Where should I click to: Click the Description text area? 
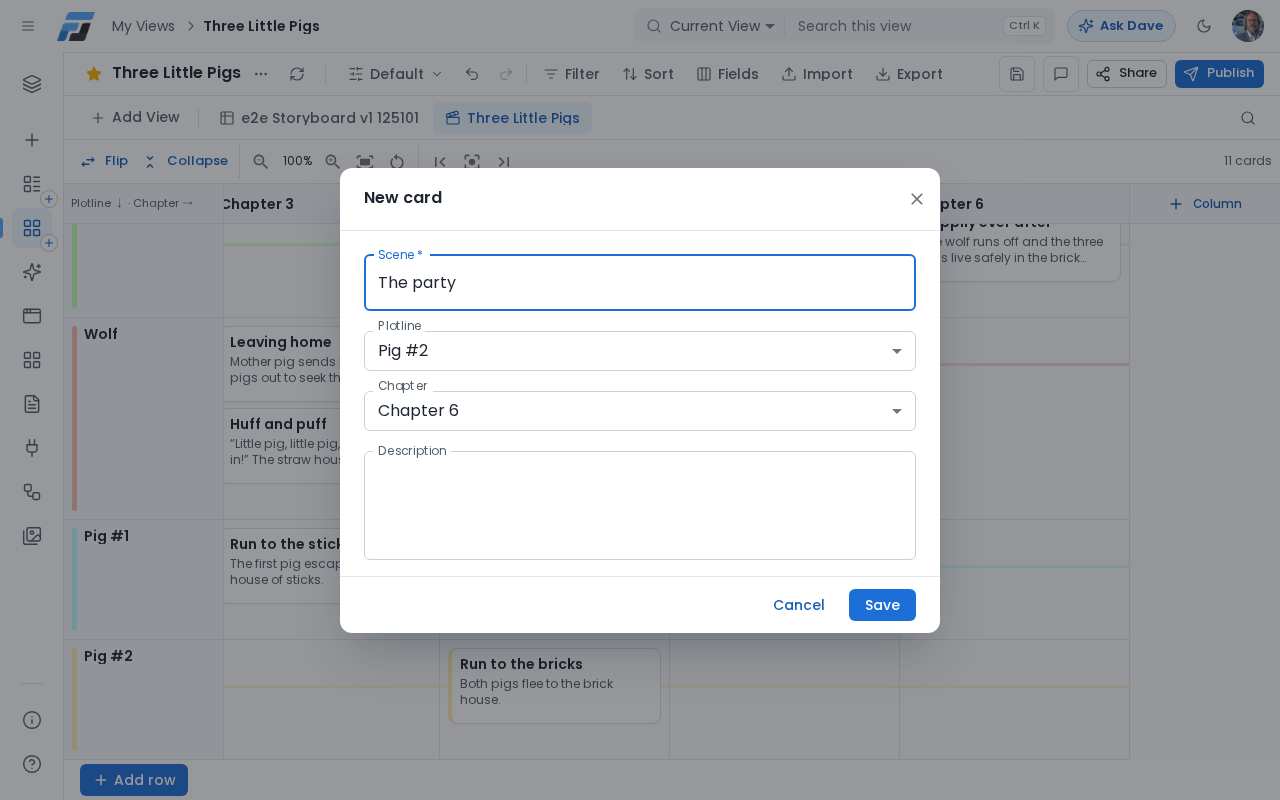[x=640, y=505]
